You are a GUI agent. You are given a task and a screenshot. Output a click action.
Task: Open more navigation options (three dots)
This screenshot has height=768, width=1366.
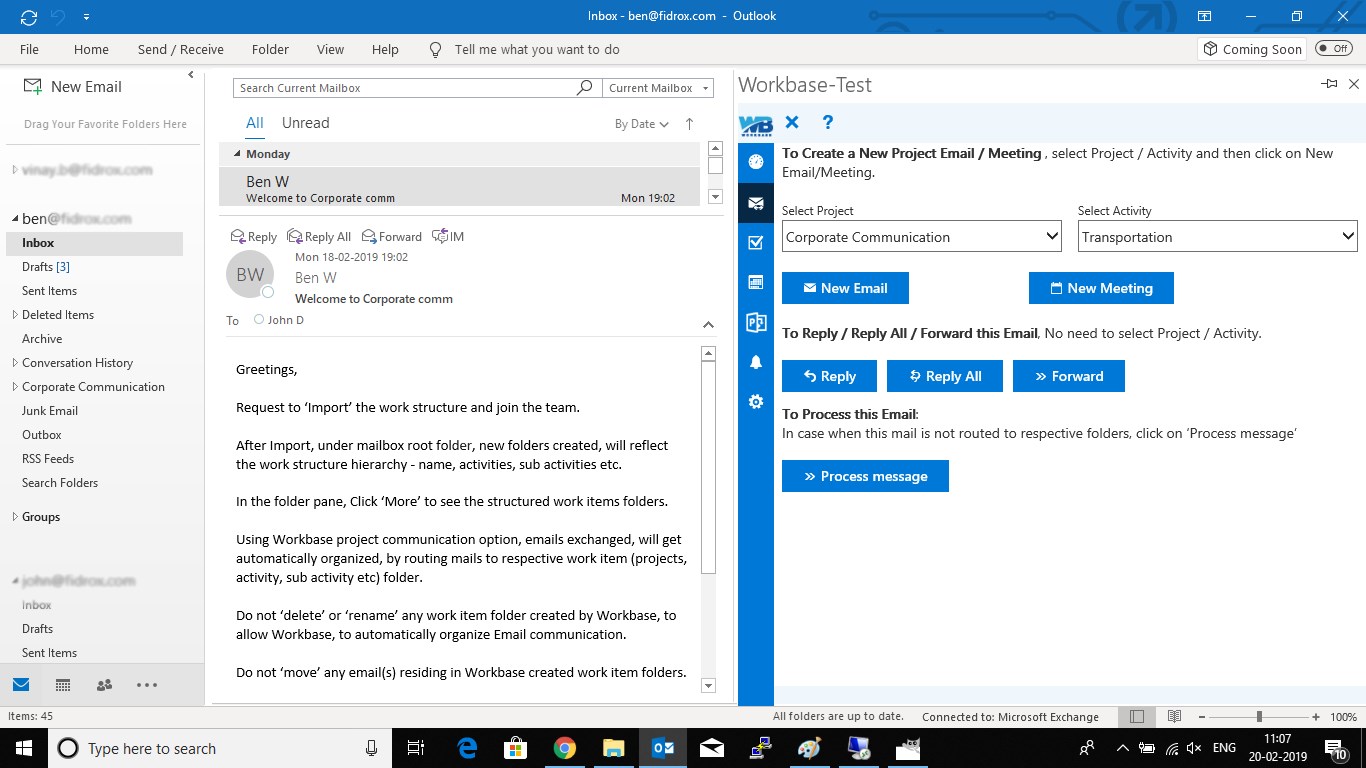click(x=147, y=685)
